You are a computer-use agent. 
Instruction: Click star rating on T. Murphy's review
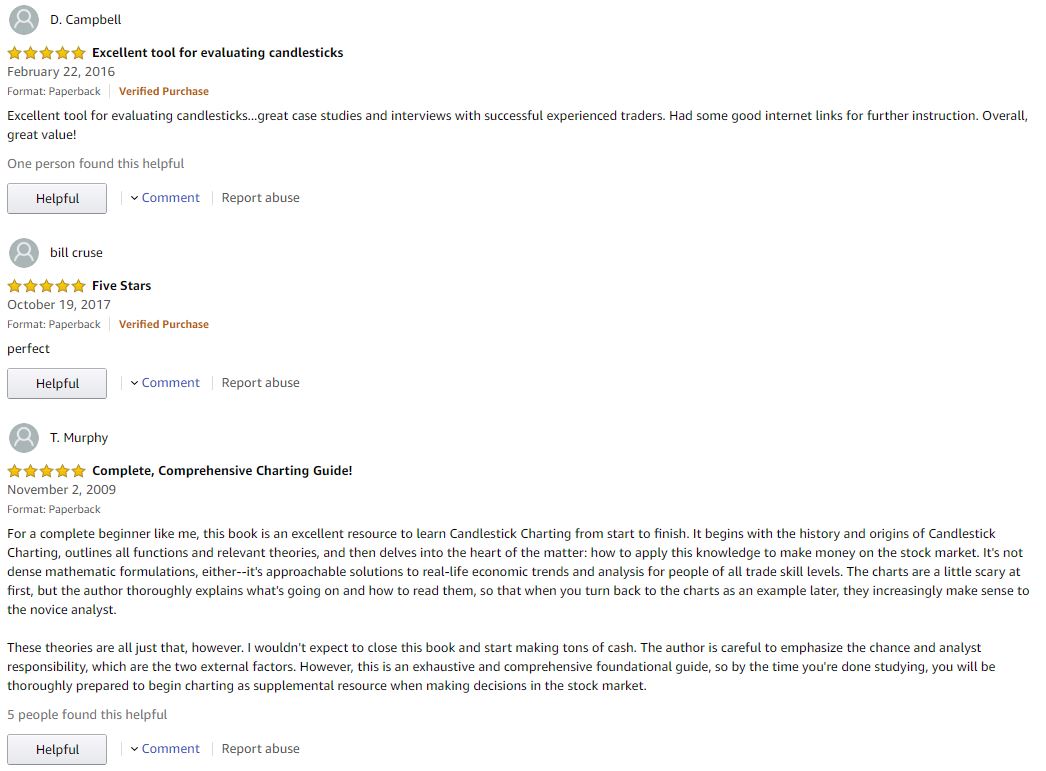[46, 471]
